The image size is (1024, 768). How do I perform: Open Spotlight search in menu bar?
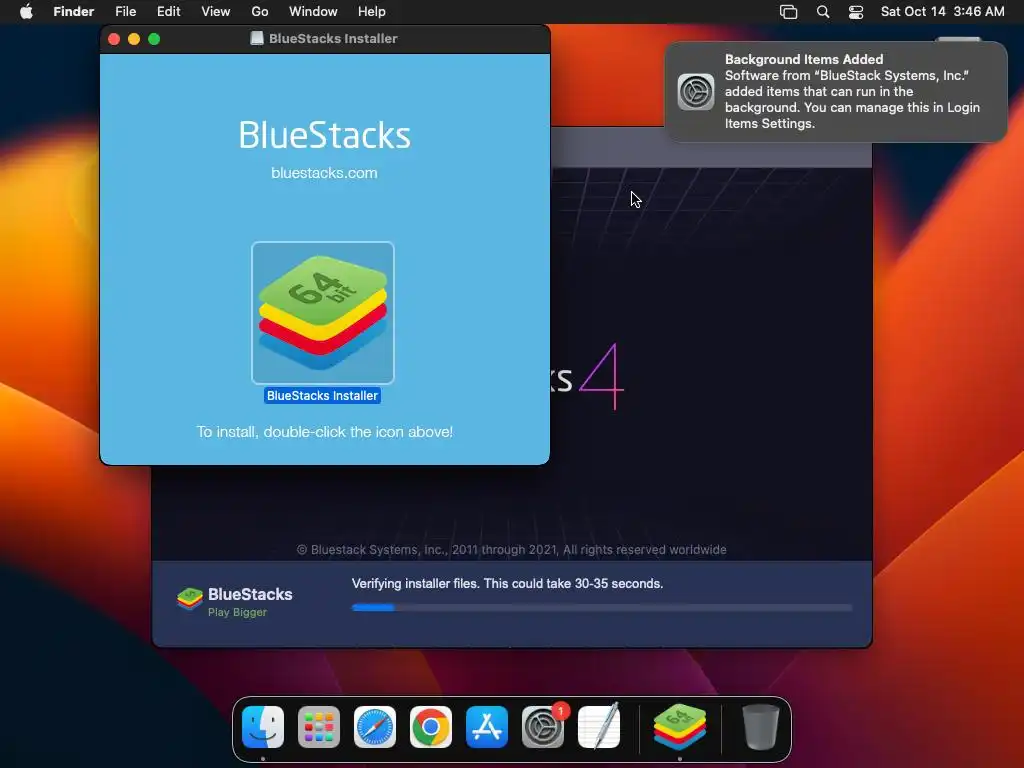point(823,12)
